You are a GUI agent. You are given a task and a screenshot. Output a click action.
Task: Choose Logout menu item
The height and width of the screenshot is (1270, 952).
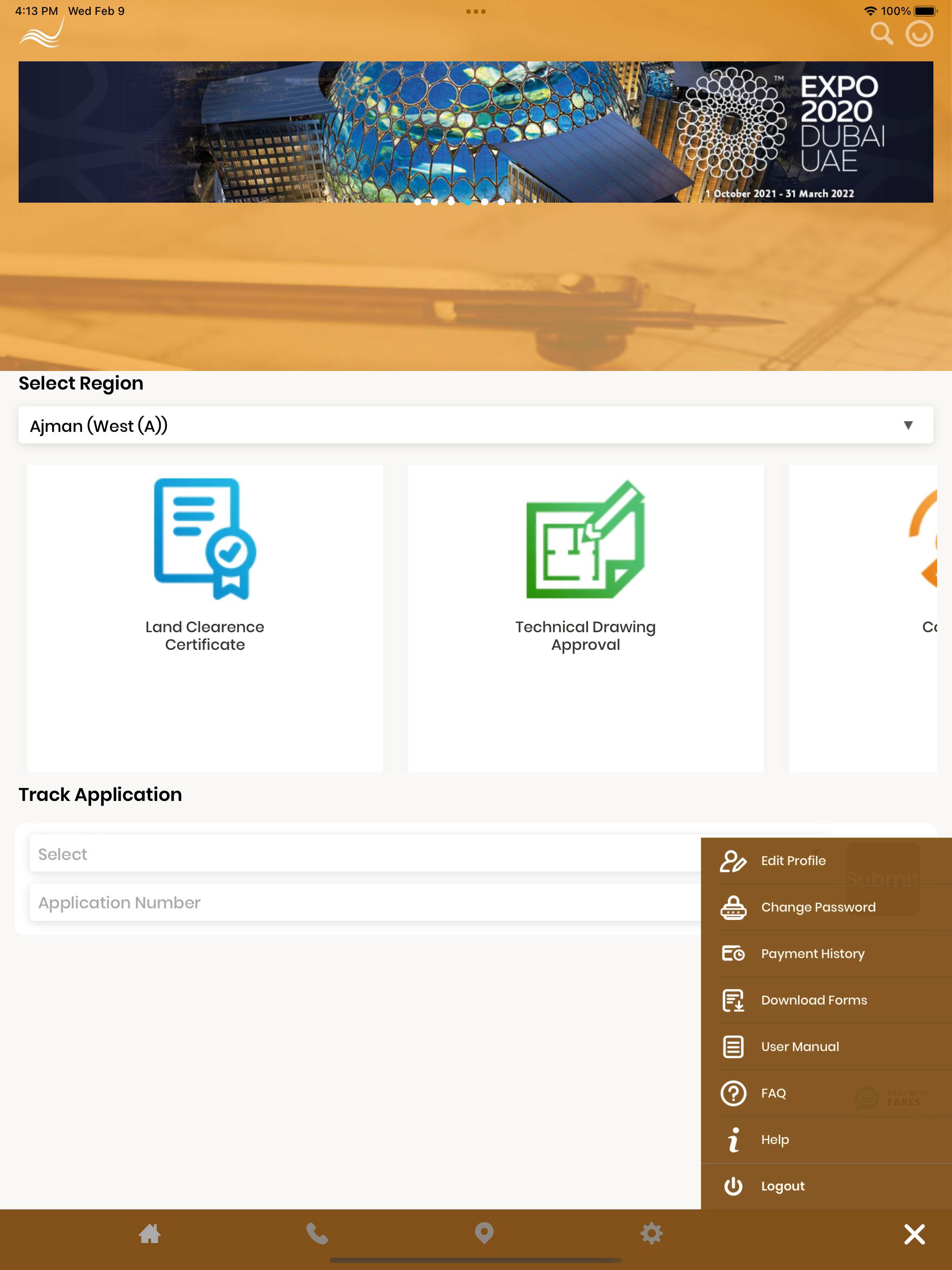click(x=826, y=1186)
